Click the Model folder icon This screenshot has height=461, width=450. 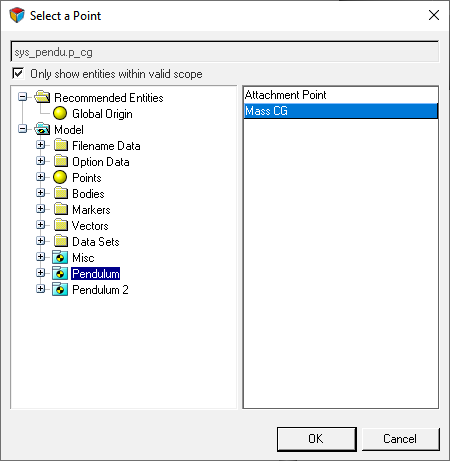(42, 129)
